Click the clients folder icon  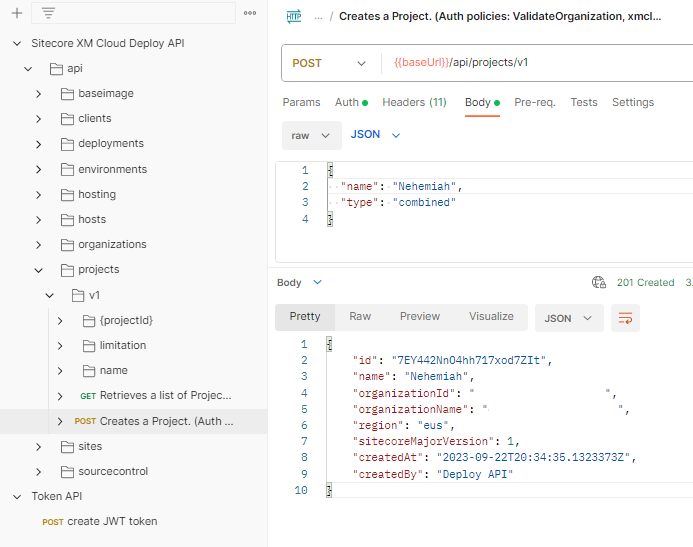click(67, 119)
